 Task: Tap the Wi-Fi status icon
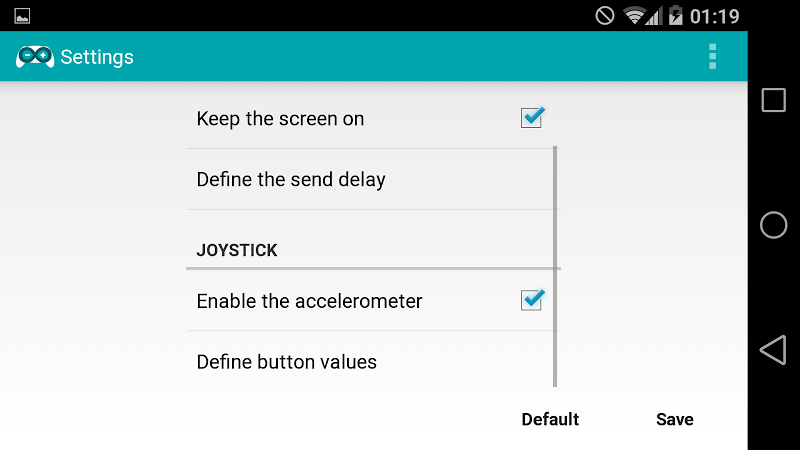[x=634, y=16]
